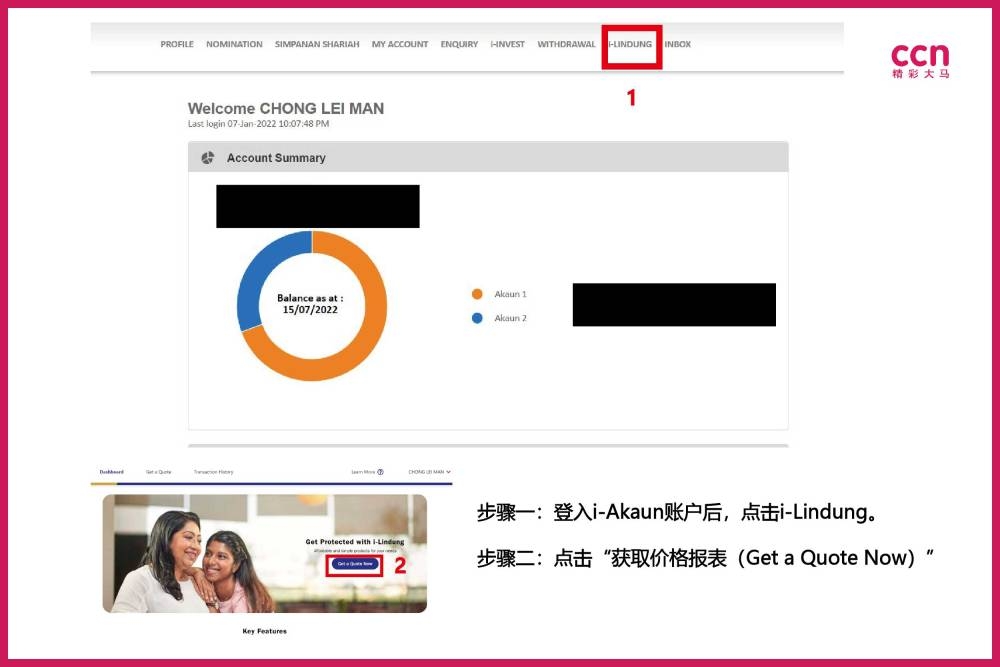Image resolution: width=1000 pixels, height=667 pixels.
Task: Click the Learn More help link
Action: (367, 472)
